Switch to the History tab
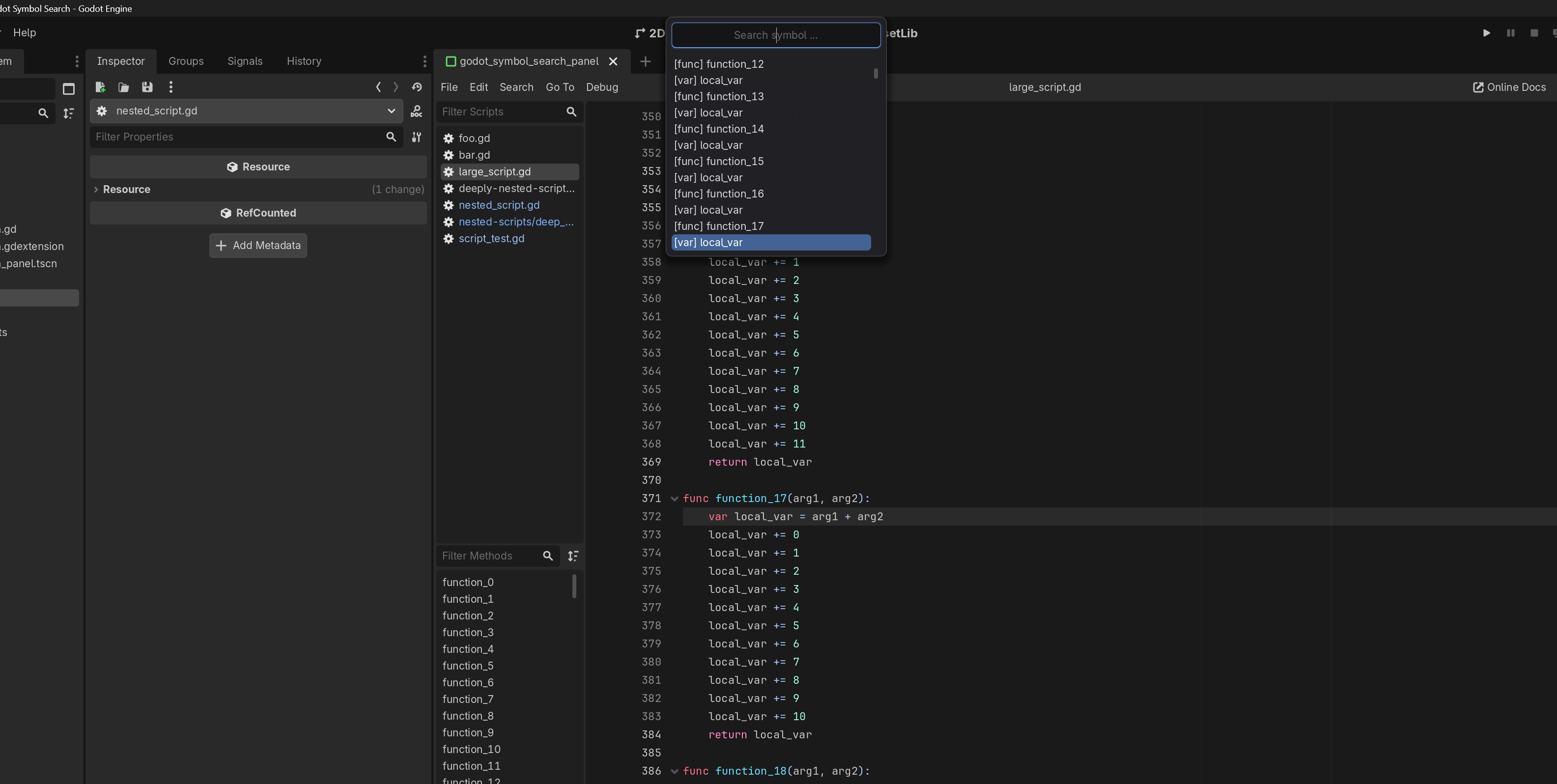Viewport: 1557px width, 784px height. coord(304,61)
